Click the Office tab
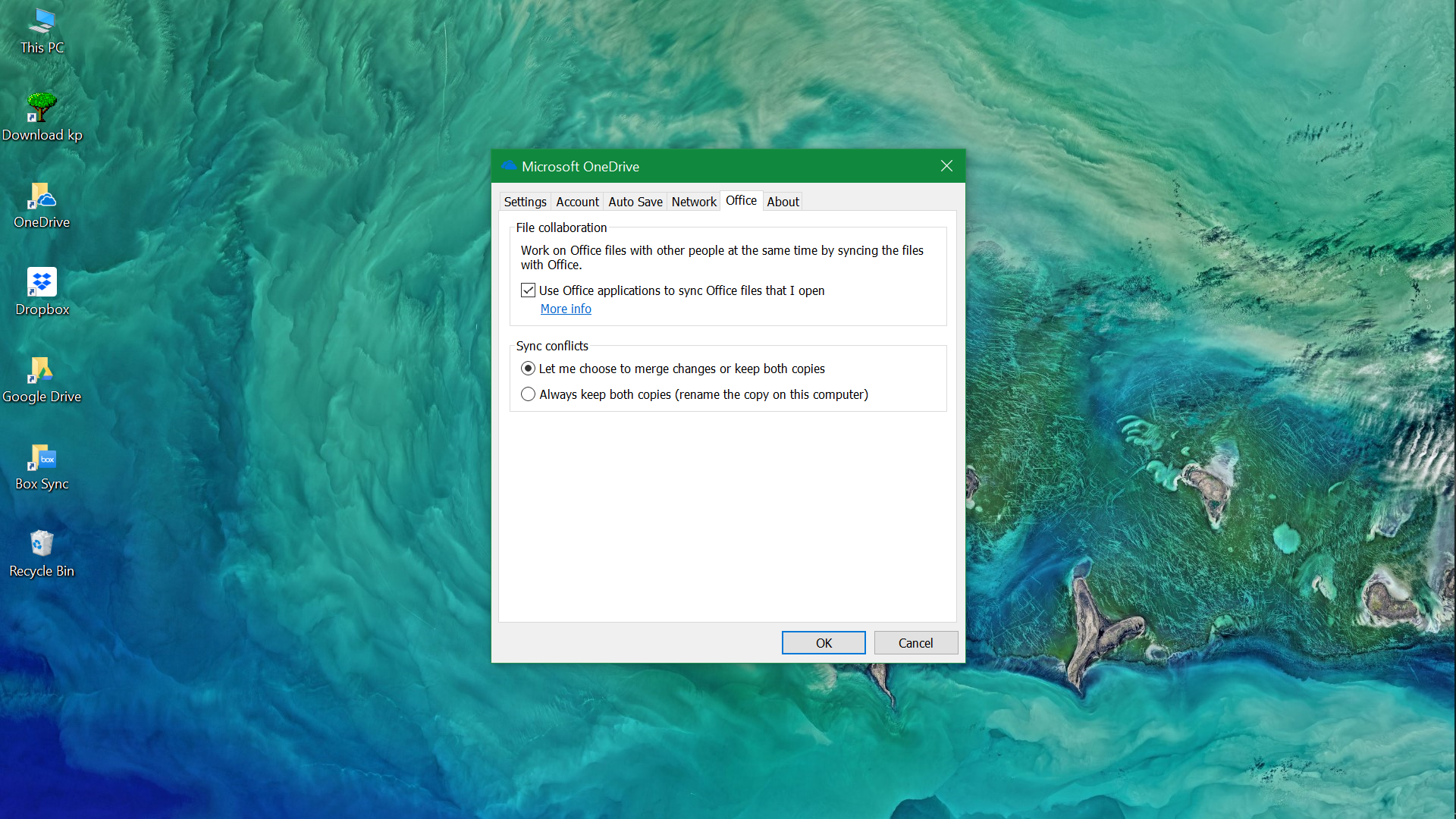1456x819 pixels. click(x=741, y=200)
